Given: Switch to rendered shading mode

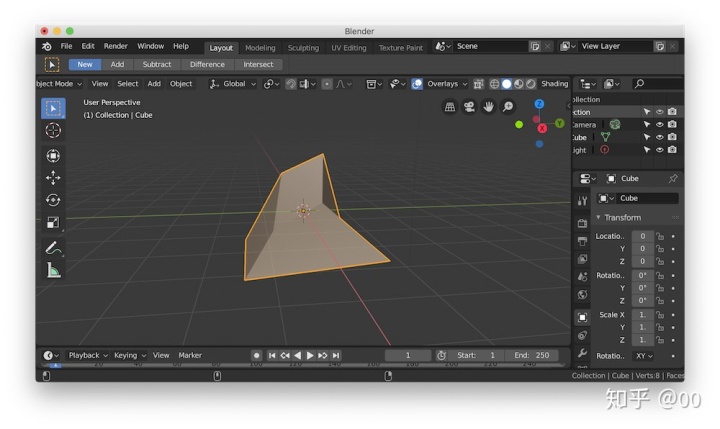Looking at the screenshot, I should (x=531, y=84).
